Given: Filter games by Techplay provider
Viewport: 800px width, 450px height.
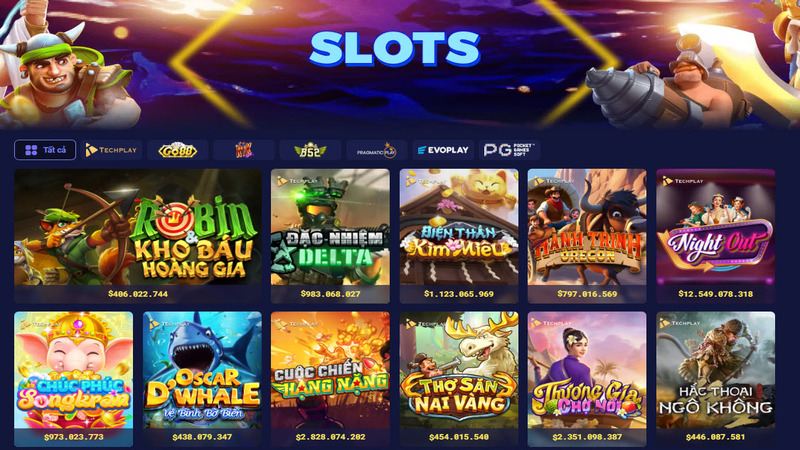Looking at the screenshot, I should (111, 150).
